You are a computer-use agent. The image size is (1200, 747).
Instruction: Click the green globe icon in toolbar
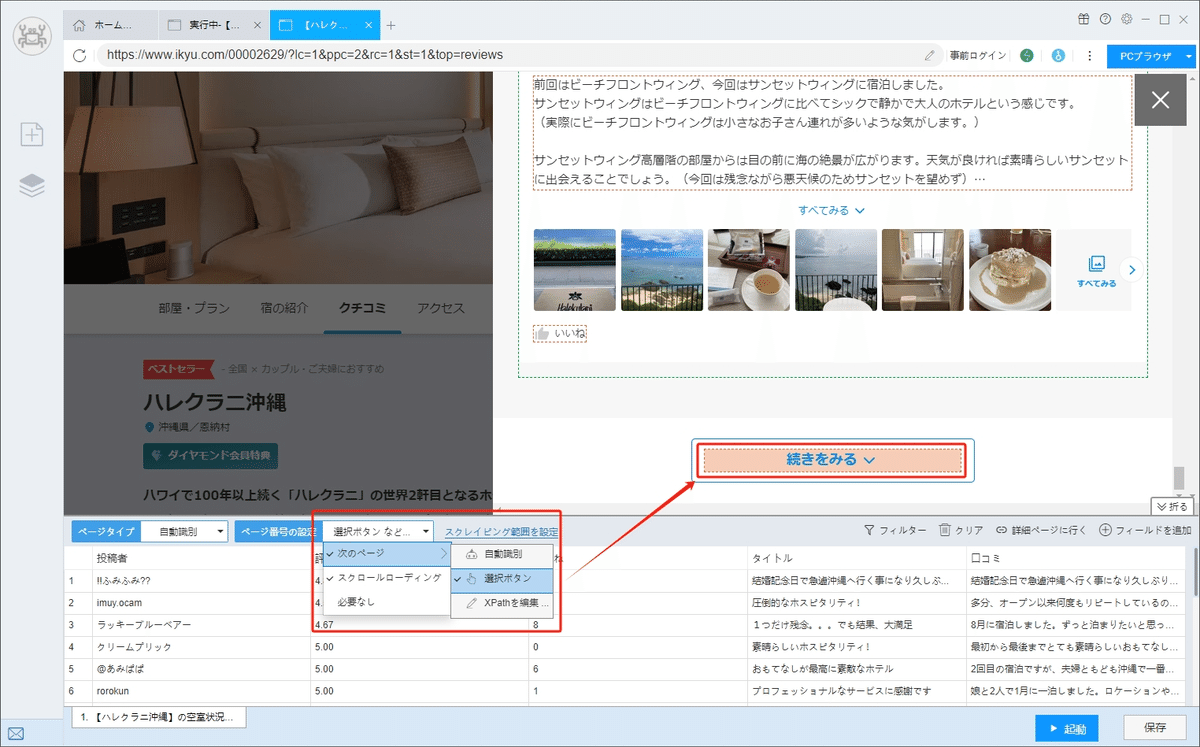(x=1027, y=56)
